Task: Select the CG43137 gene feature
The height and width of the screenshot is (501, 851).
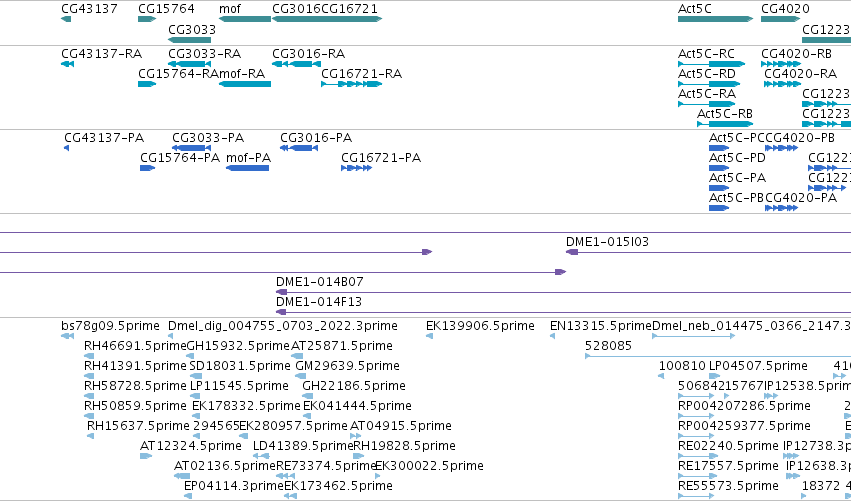Action: (66, 19)
